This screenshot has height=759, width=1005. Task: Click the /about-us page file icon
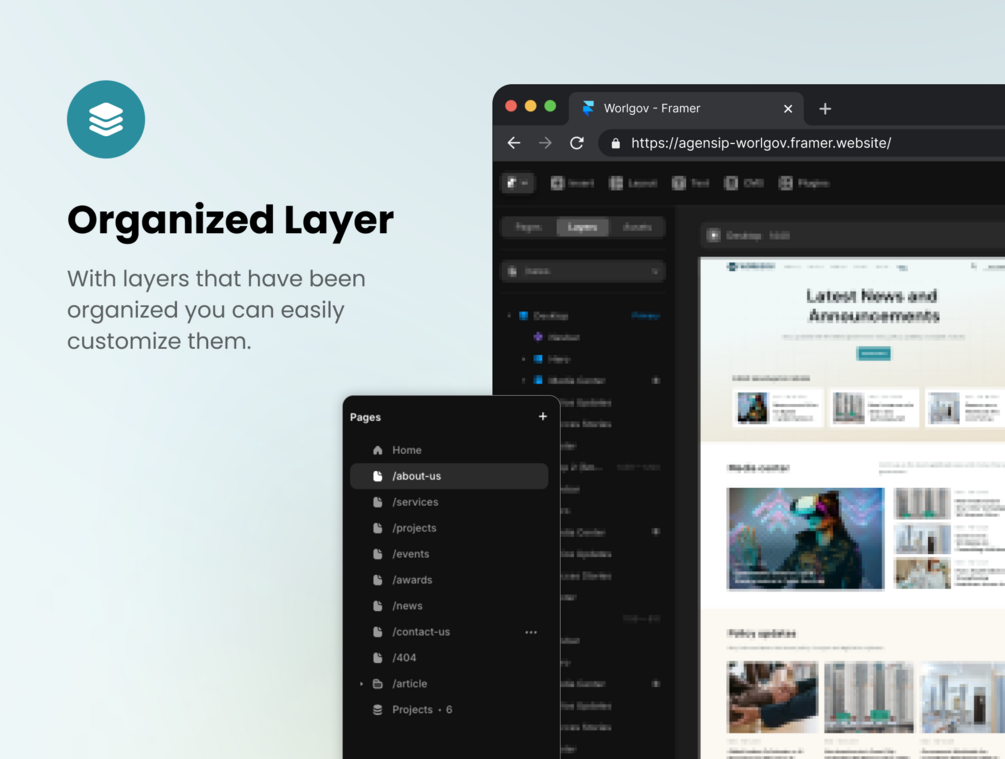point(378,476)
